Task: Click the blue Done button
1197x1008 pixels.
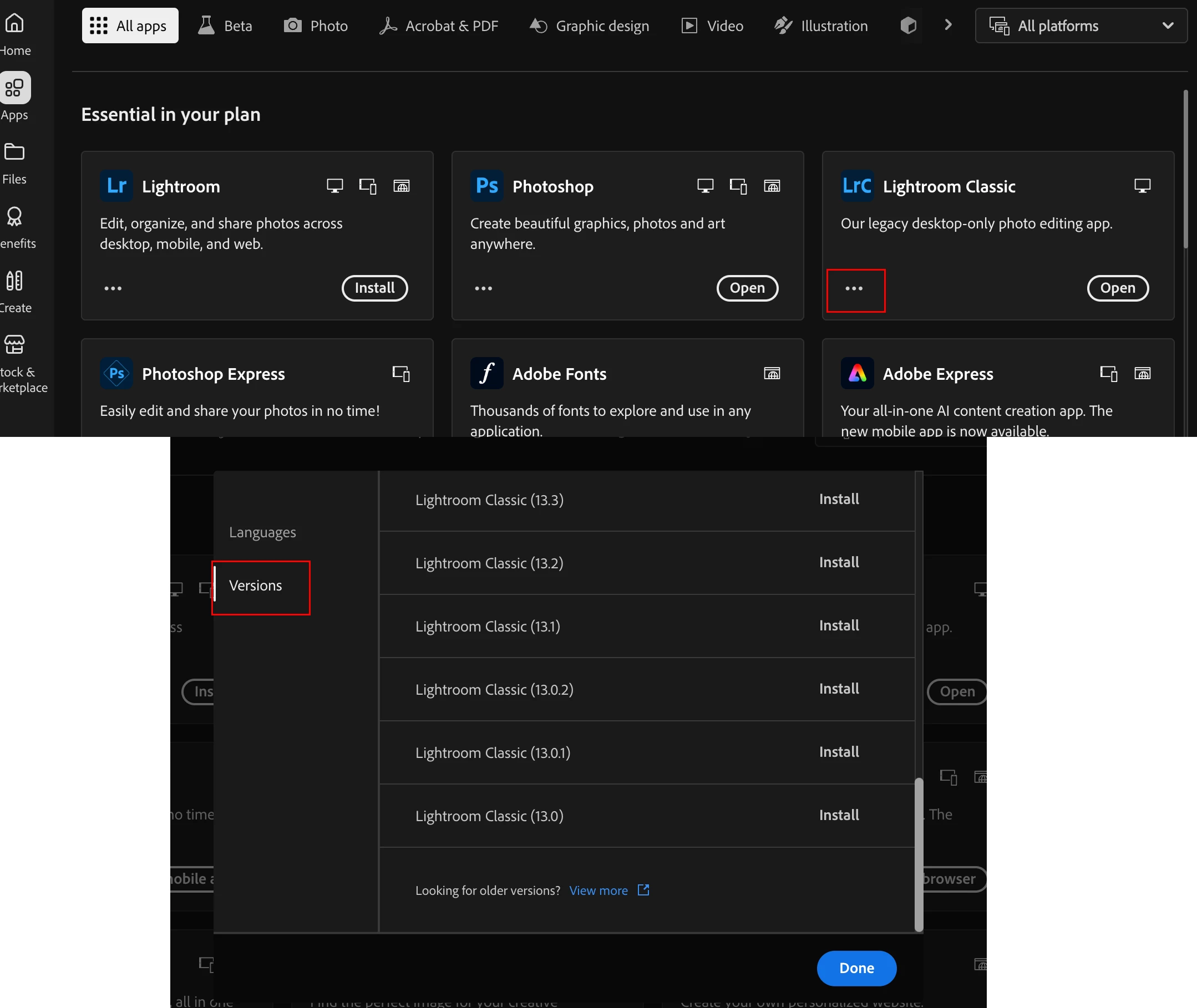Action: point(856,968)
